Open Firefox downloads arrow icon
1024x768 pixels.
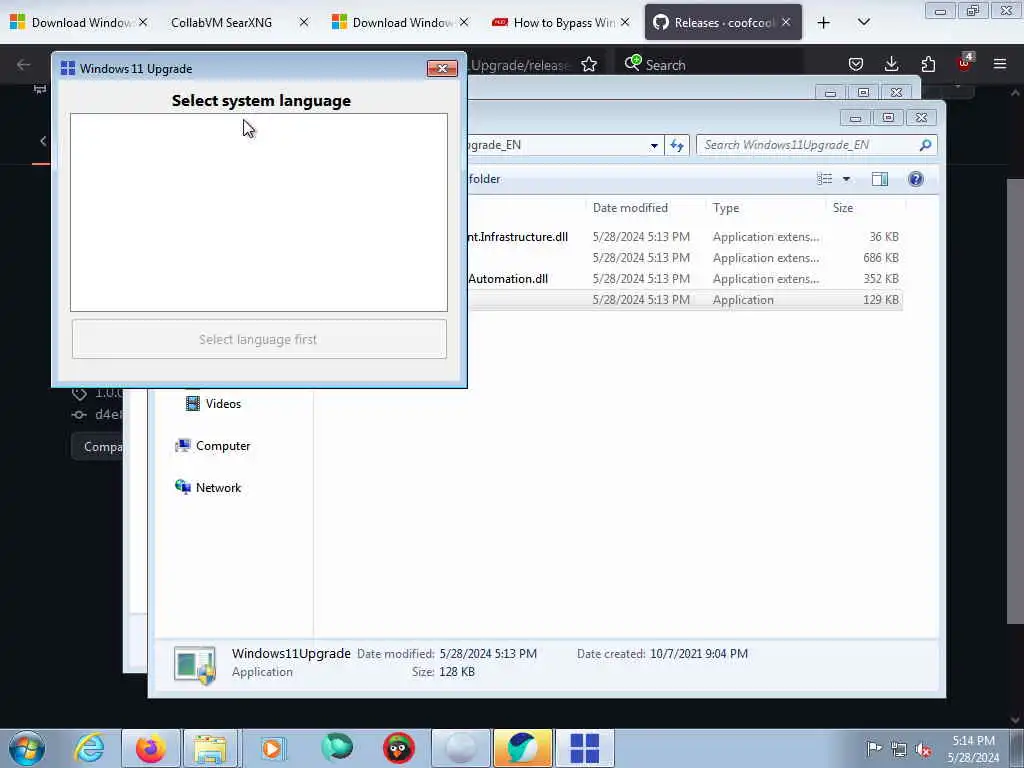click(891, 64)
